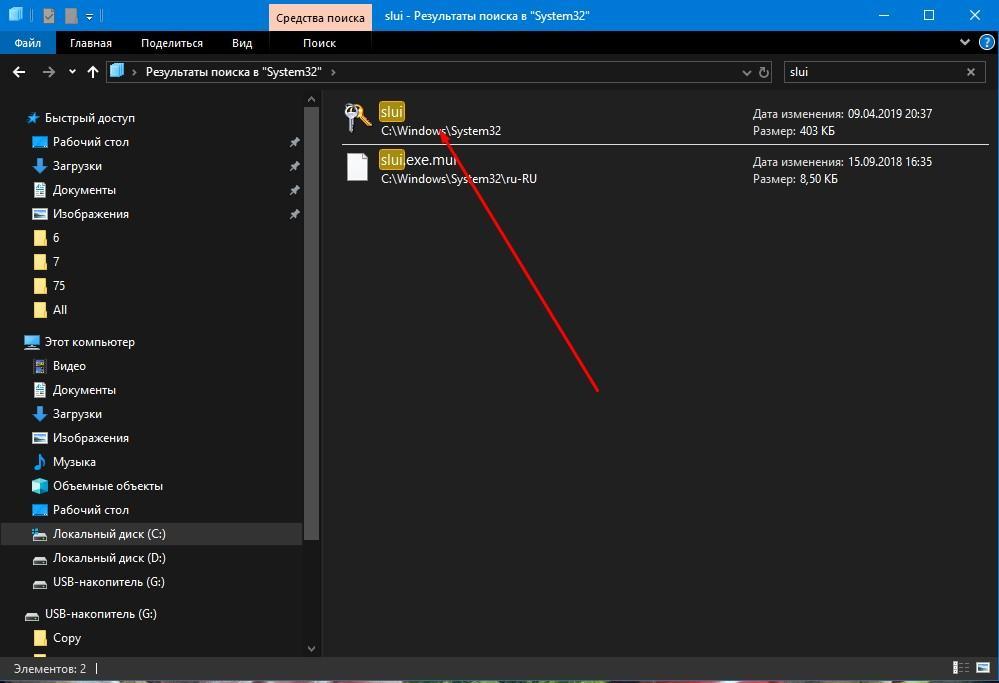The image size is (999, 683).
Task: Click the Video folder icon
Action: pyautogui.click(x=40, y=366)
